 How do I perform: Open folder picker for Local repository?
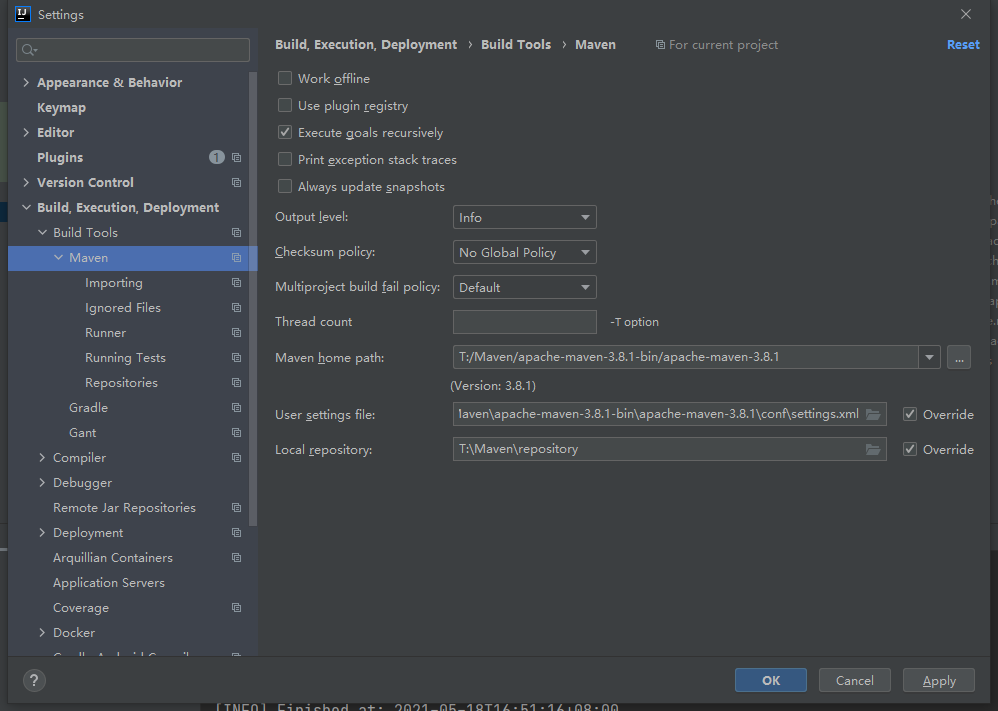click(873, 449)
